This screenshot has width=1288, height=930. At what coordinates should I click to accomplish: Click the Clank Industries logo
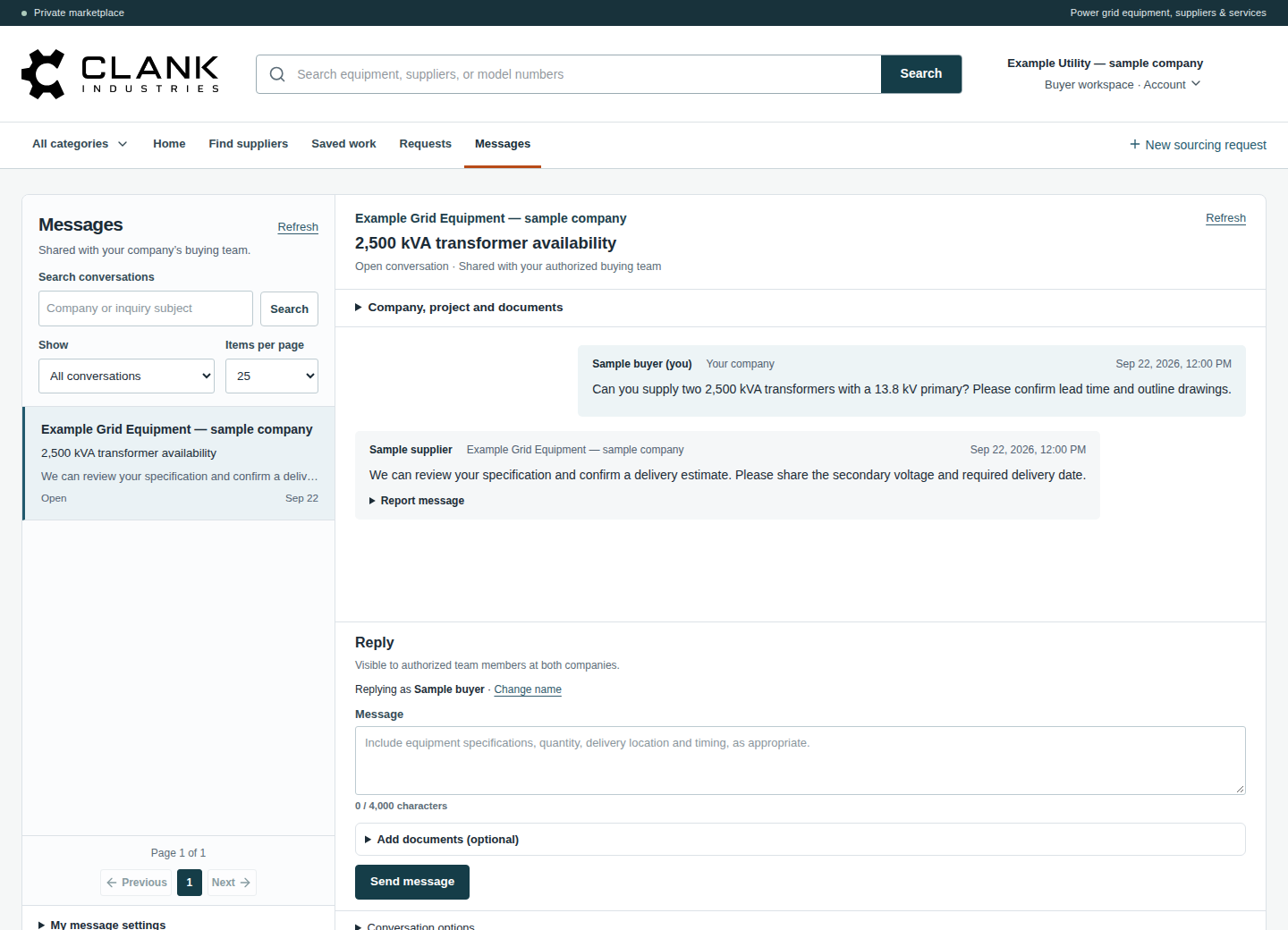tap(120, 74)
